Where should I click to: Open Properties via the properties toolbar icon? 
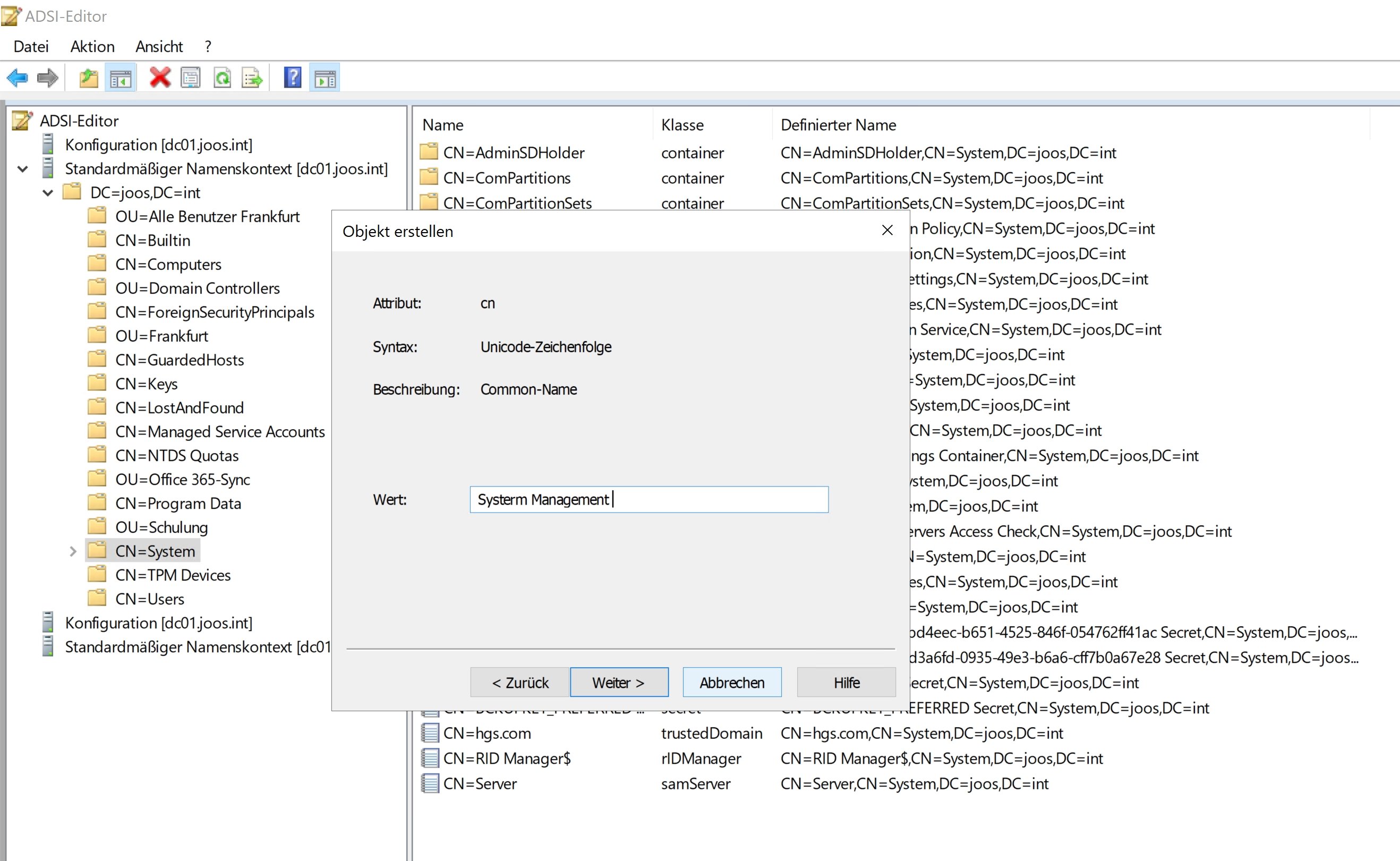(191, 78)
